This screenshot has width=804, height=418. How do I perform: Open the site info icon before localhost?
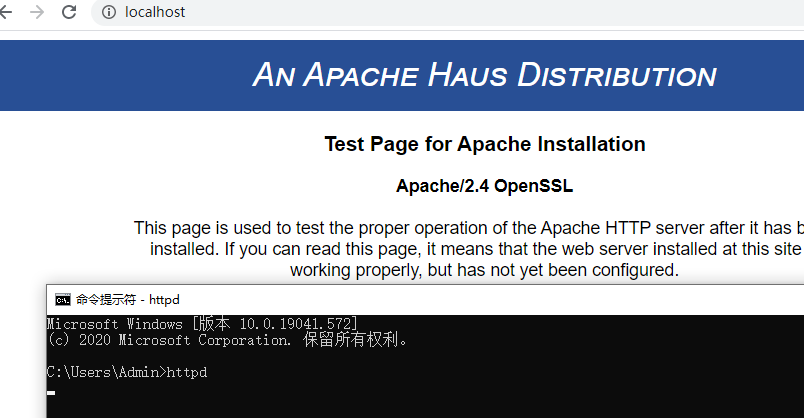coord(109,12)
